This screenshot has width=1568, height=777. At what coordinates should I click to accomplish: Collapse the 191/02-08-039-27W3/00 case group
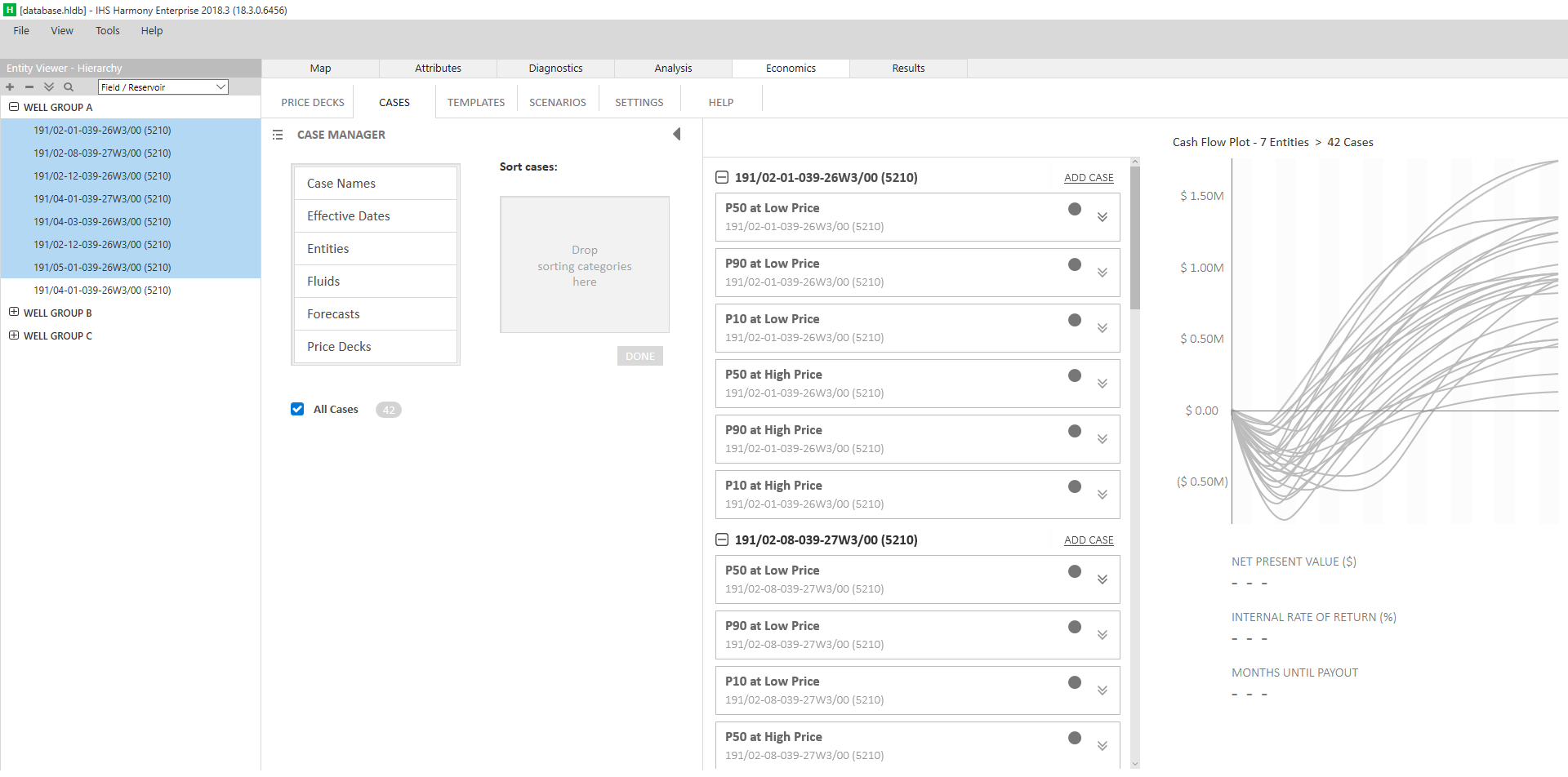click(722, 539)
